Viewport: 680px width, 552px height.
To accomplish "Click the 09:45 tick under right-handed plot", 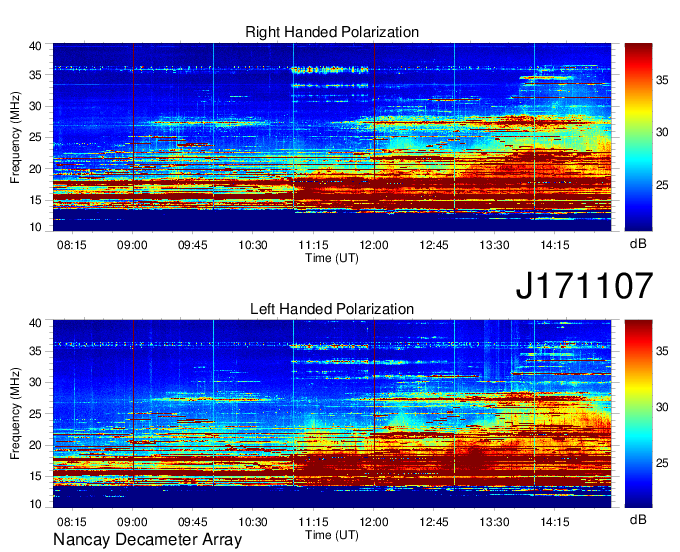I will 193,245.
